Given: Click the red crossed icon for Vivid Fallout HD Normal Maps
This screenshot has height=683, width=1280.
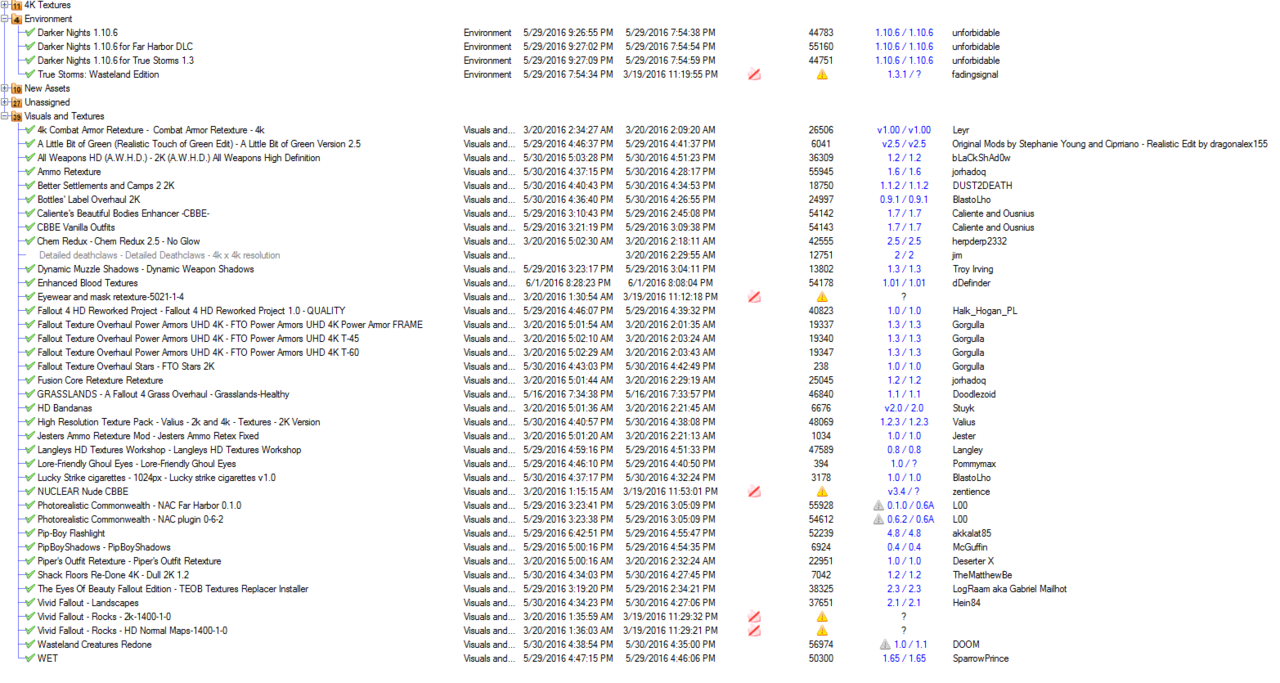Looking at the screenshot, I should [x=755, y=630].
